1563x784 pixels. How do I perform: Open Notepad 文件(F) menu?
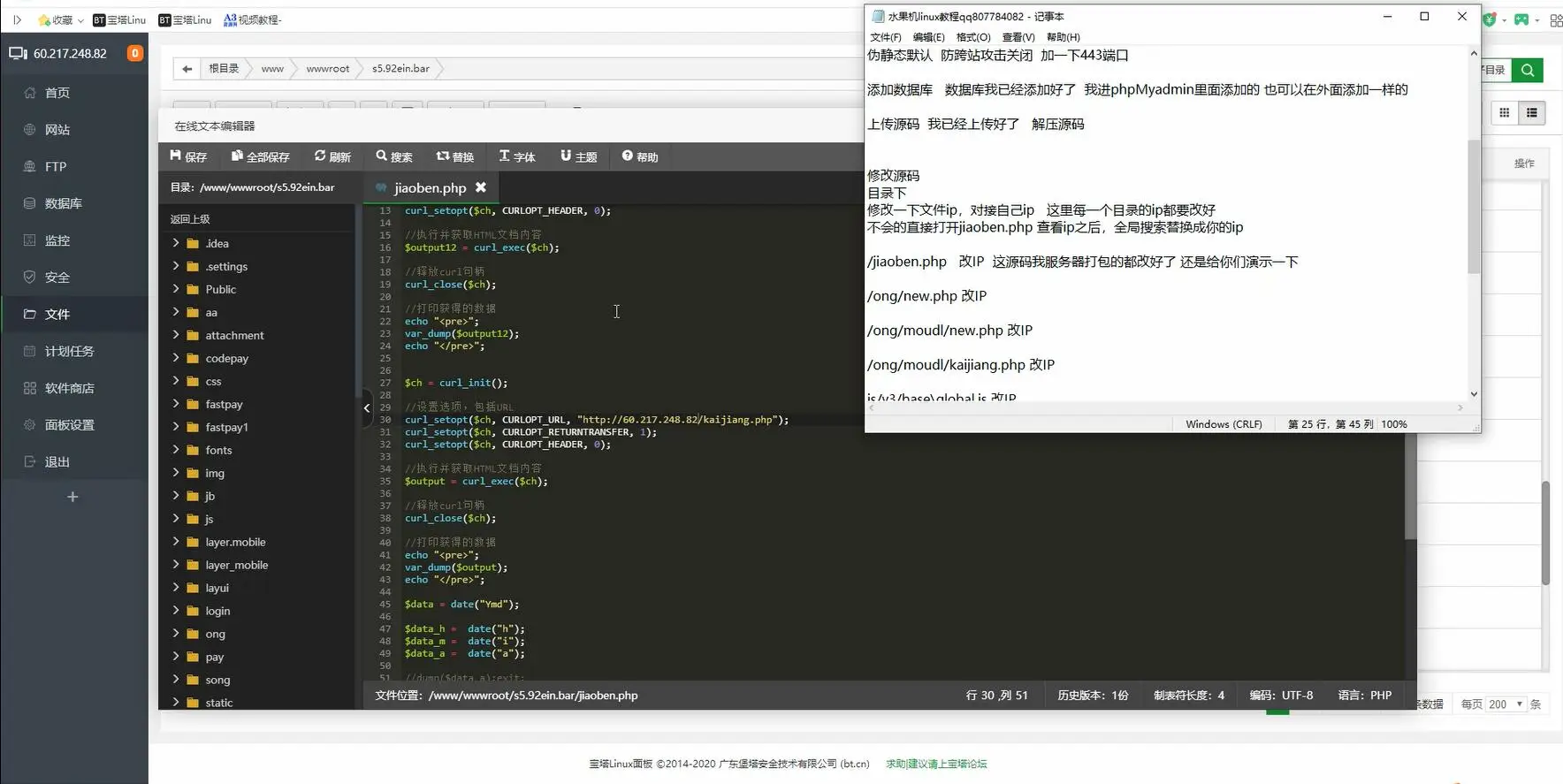point(886,37)
